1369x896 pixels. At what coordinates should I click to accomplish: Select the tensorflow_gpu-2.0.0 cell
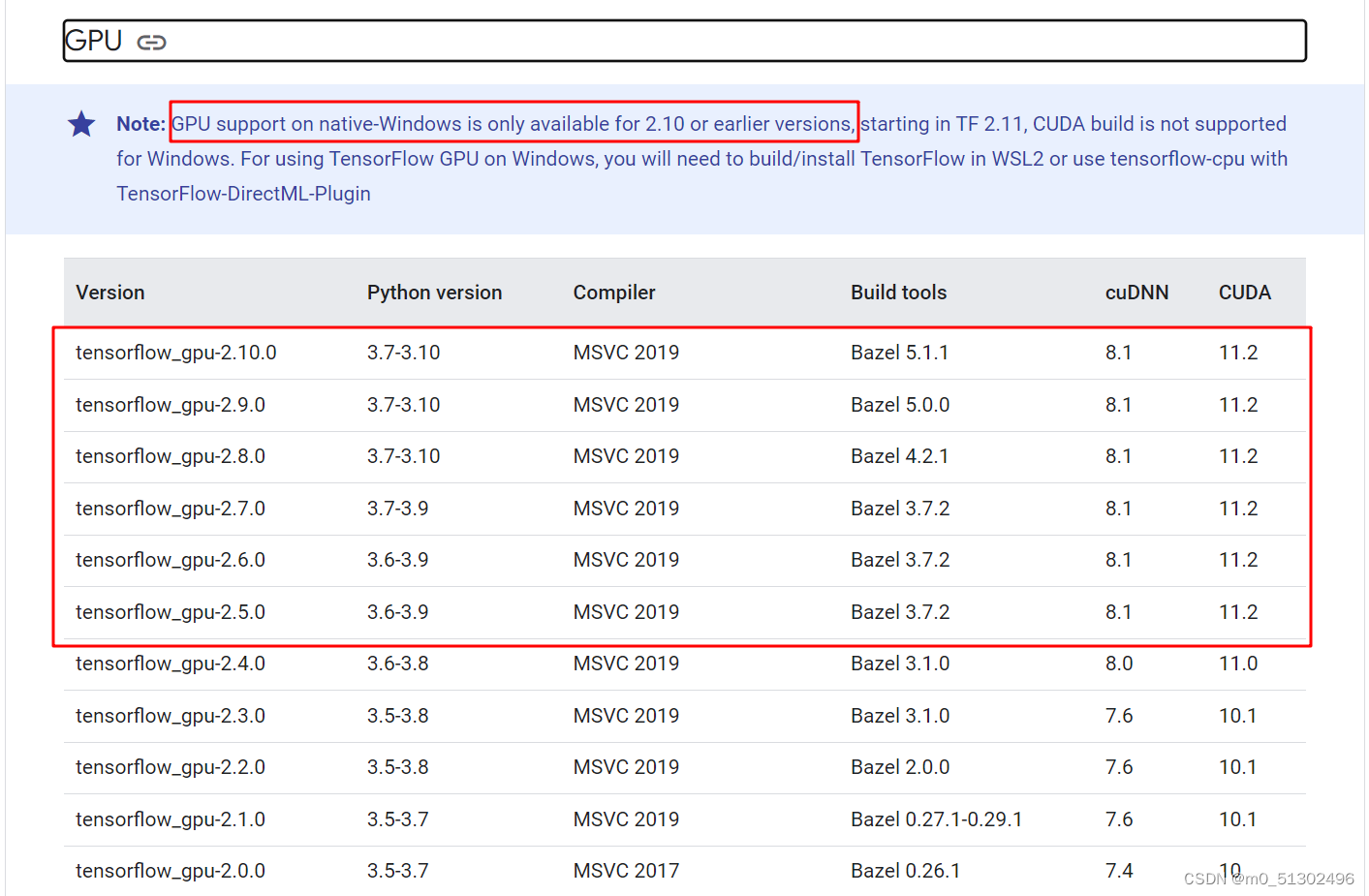[171, 871]
